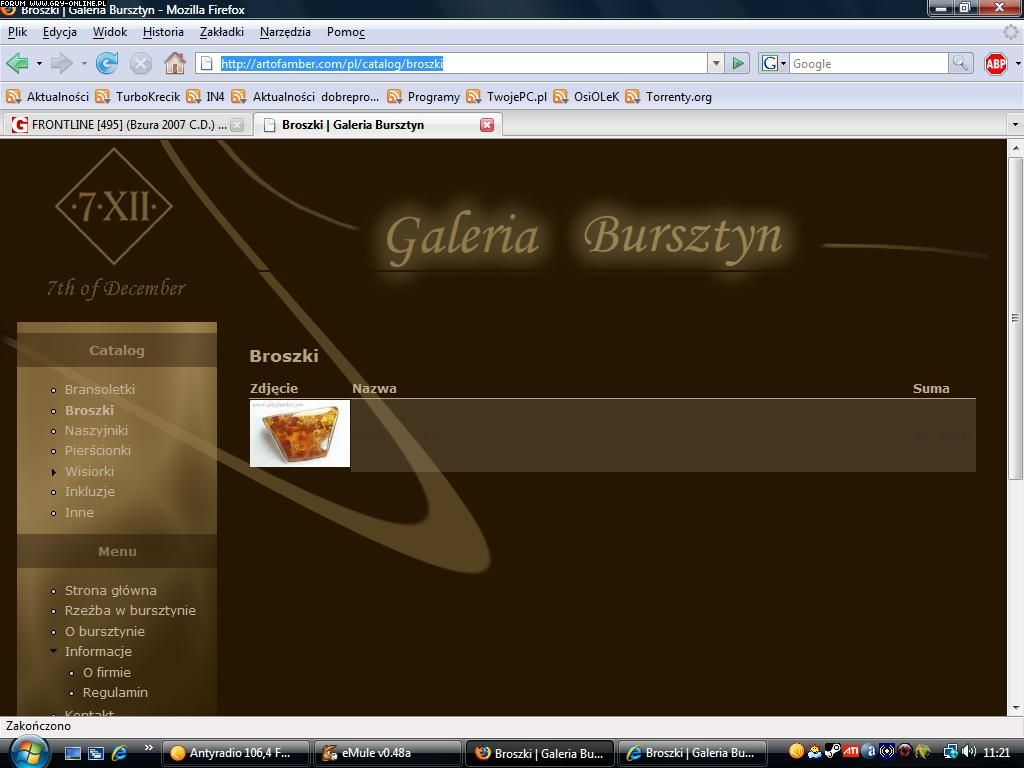Click the search magnifier button
1024x768 pixels.
(960, 63)
